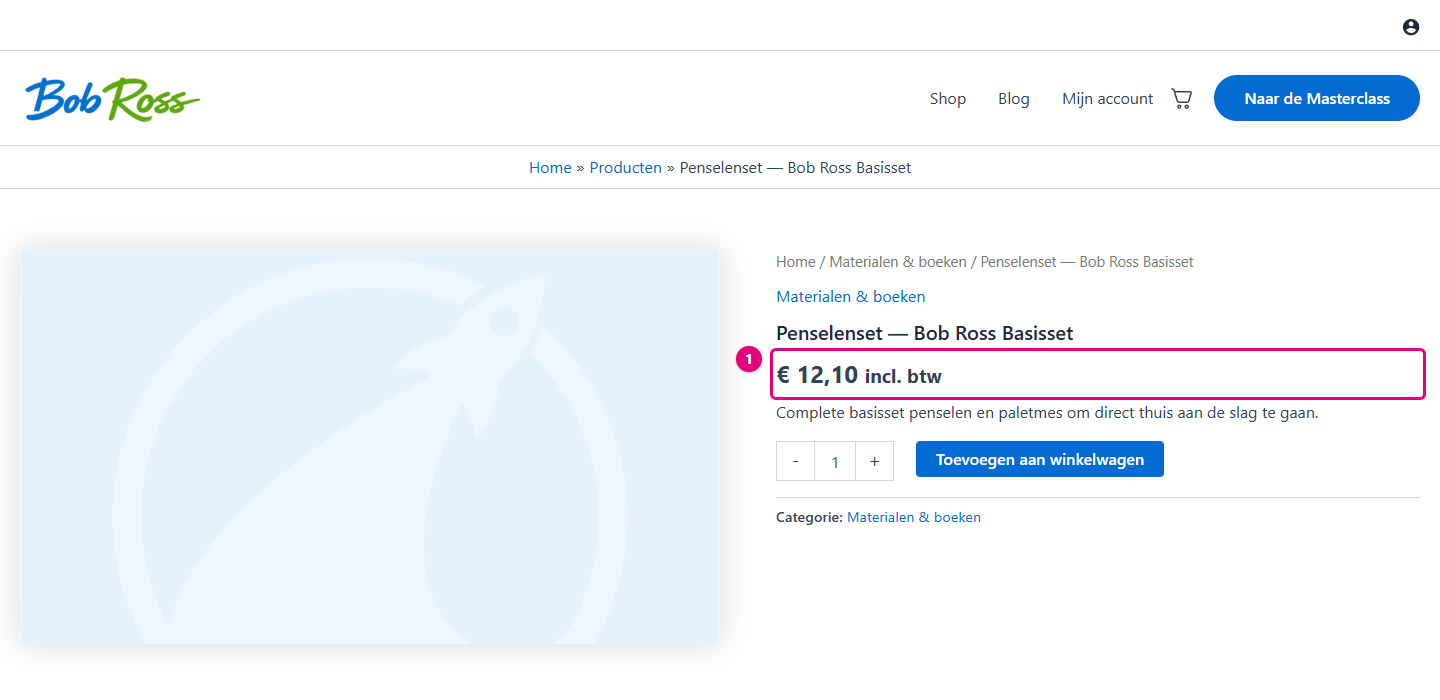Image resolution: width=1440 pixels, height=700 pixels.
Task: Follow the Home link in the top breadcrumb bar
Action: [x=550, y=167]
